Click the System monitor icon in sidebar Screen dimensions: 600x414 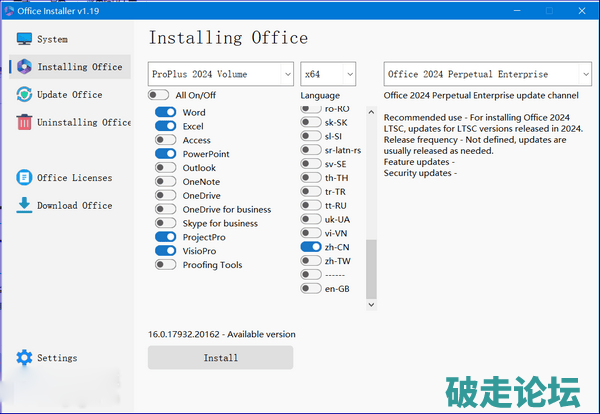tap(24, 39)
